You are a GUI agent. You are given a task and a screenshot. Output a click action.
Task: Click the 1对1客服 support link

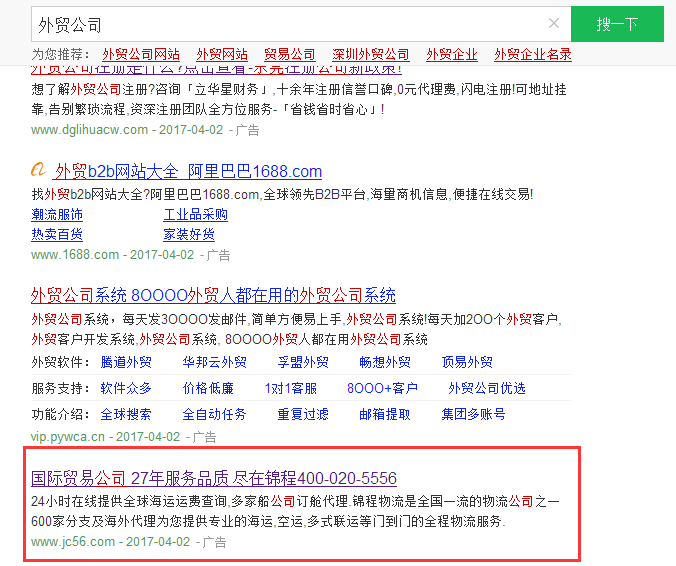(290, 388)
